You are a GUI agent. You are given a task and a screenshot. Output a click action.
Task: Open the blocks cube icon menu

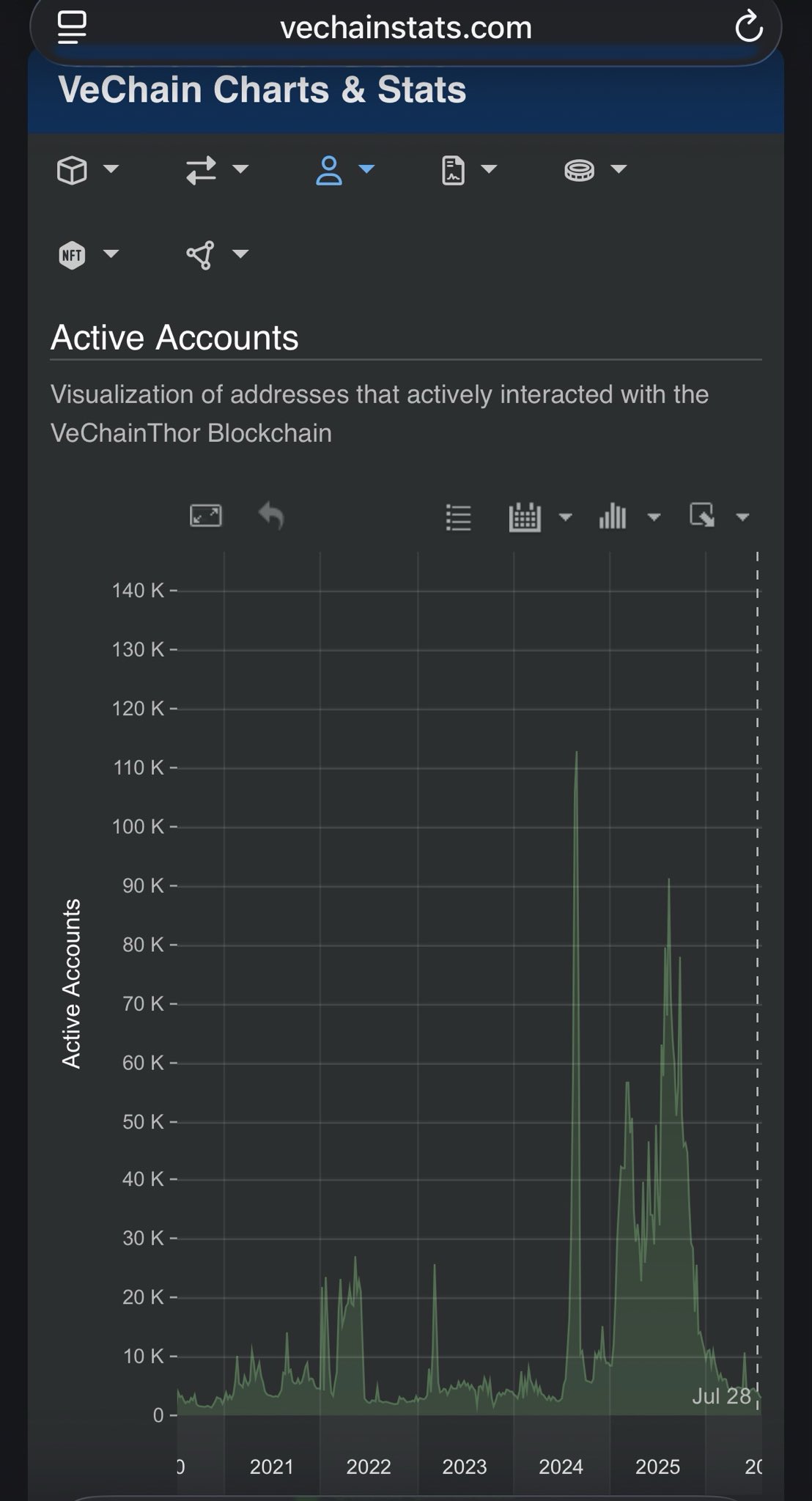pyautogui.click(x=87, y=170)
